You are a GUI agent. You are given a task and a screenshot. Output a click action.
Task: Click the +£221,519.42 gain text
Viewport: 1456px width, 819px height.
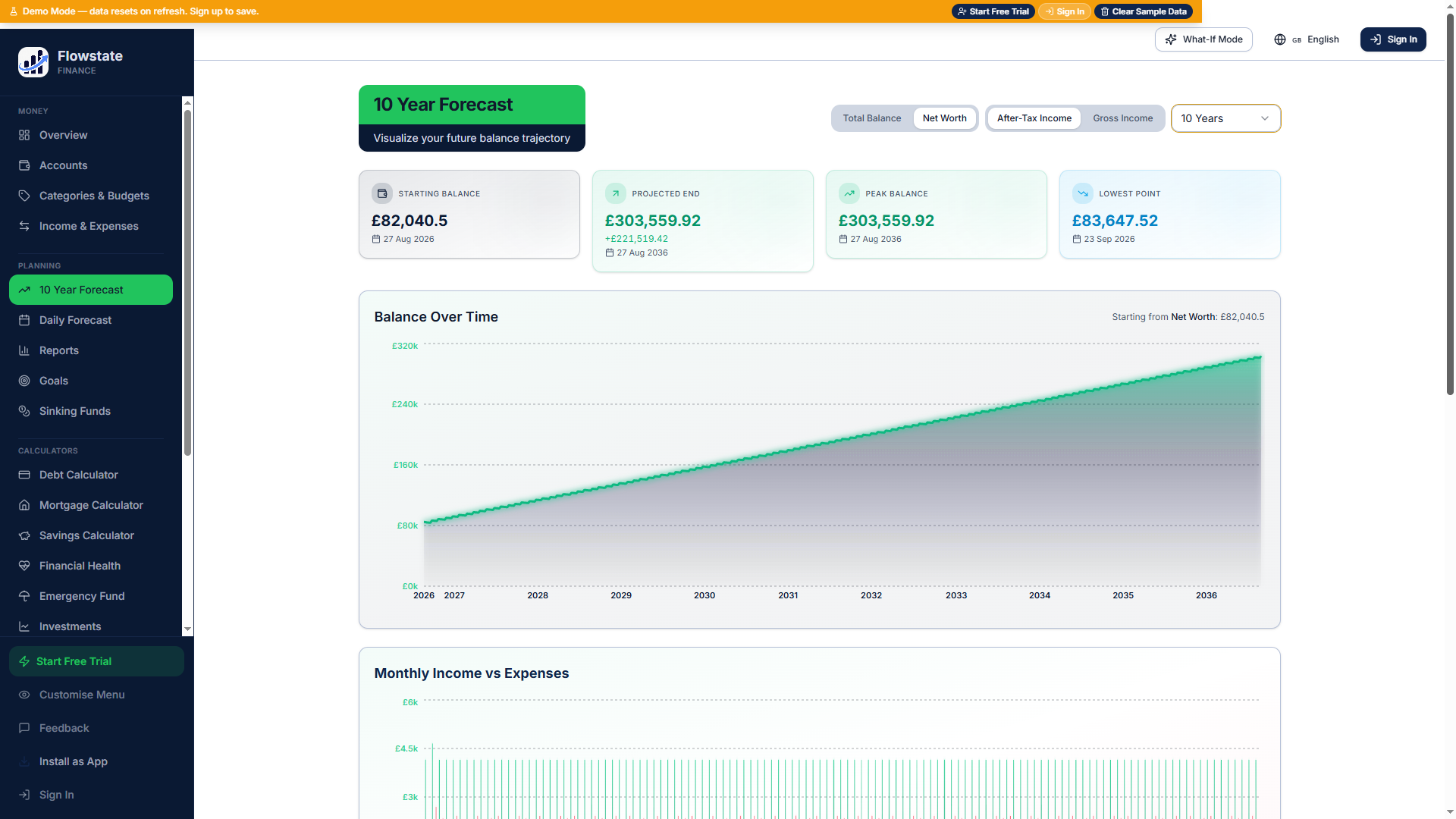[636, 239]
